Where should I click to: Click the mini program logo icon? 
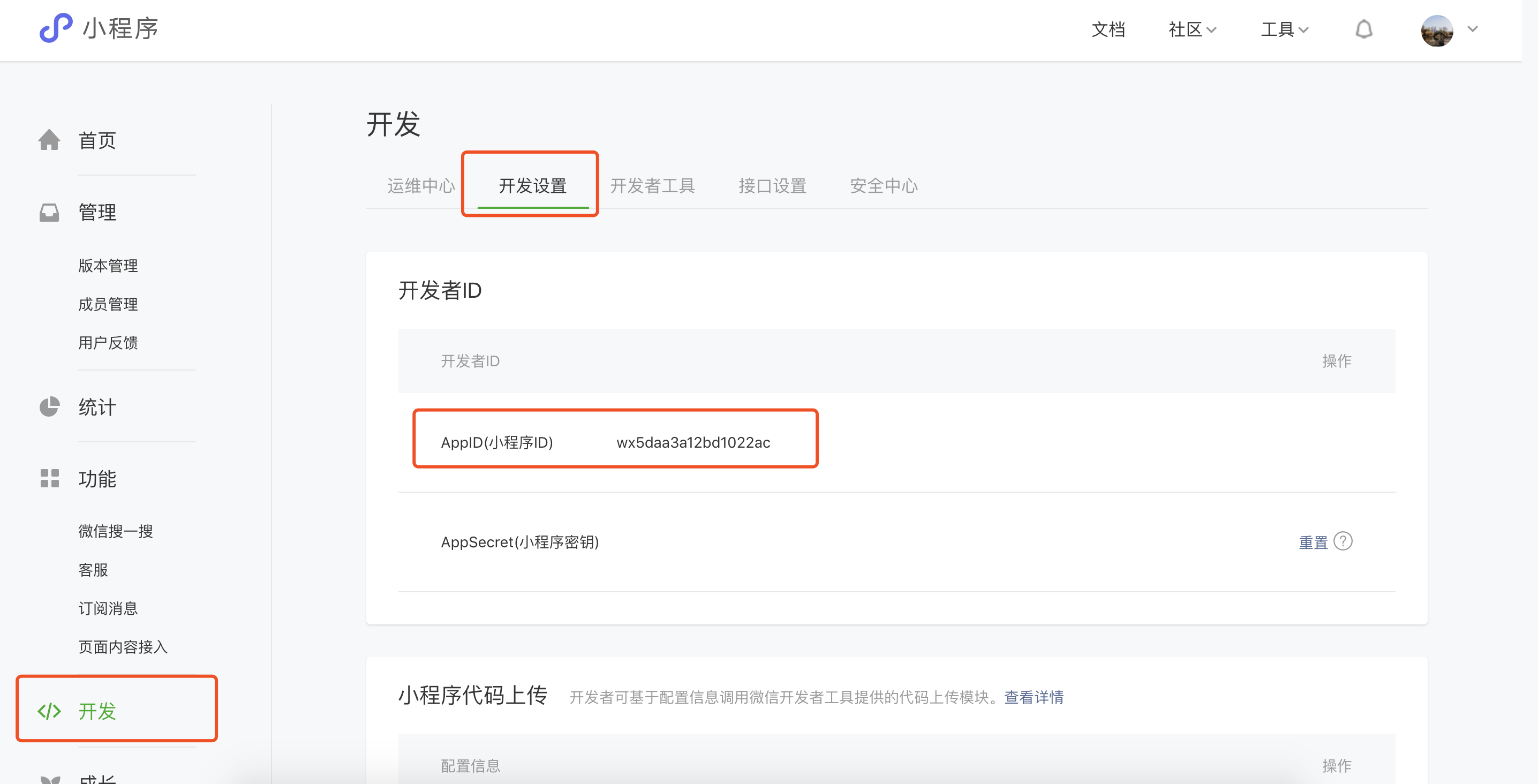click(56, 28)
